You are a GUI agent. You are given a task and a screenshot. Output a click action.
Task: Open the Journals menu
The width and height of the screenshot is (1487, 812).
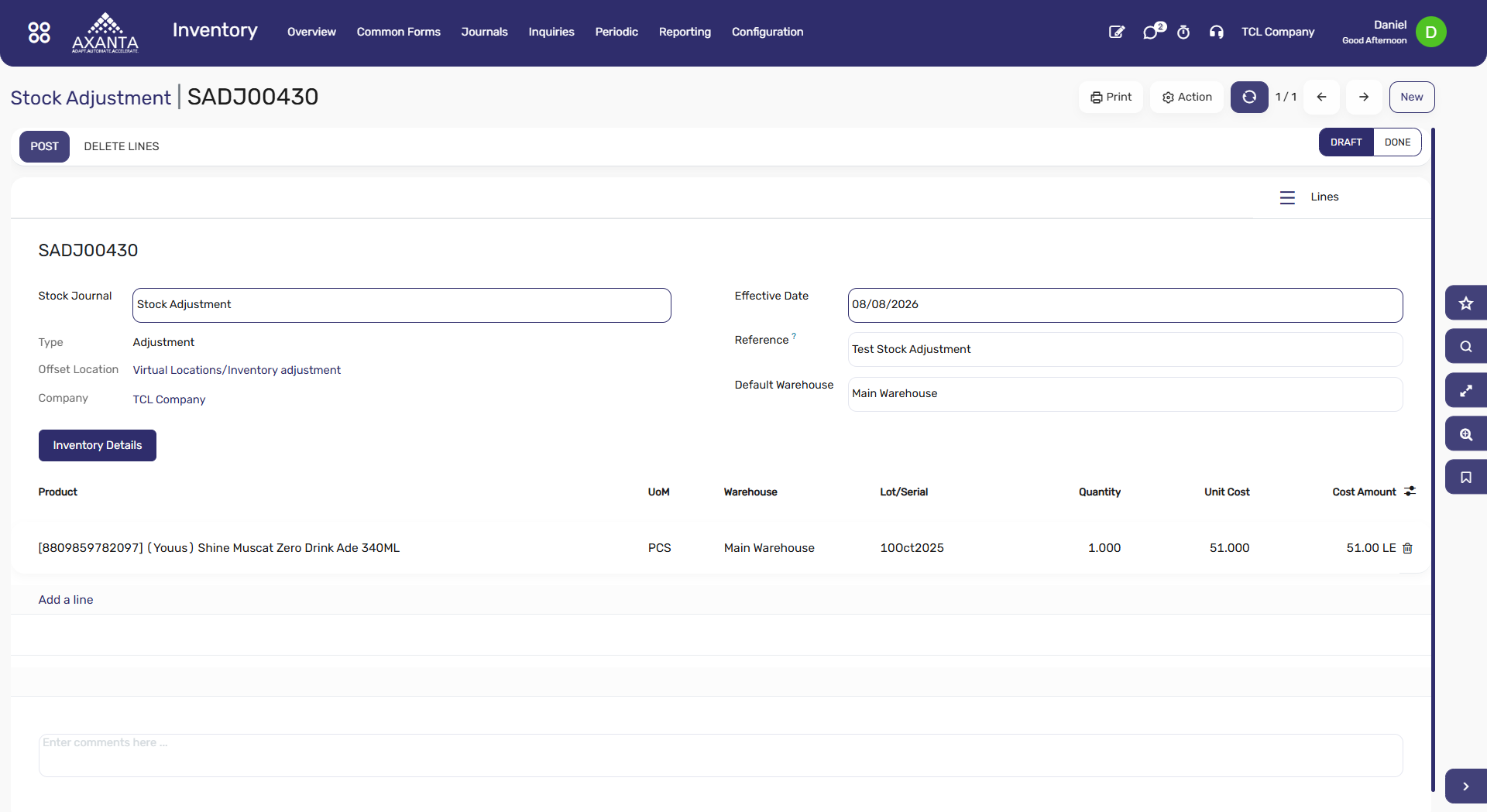click(x=484, y=32)
